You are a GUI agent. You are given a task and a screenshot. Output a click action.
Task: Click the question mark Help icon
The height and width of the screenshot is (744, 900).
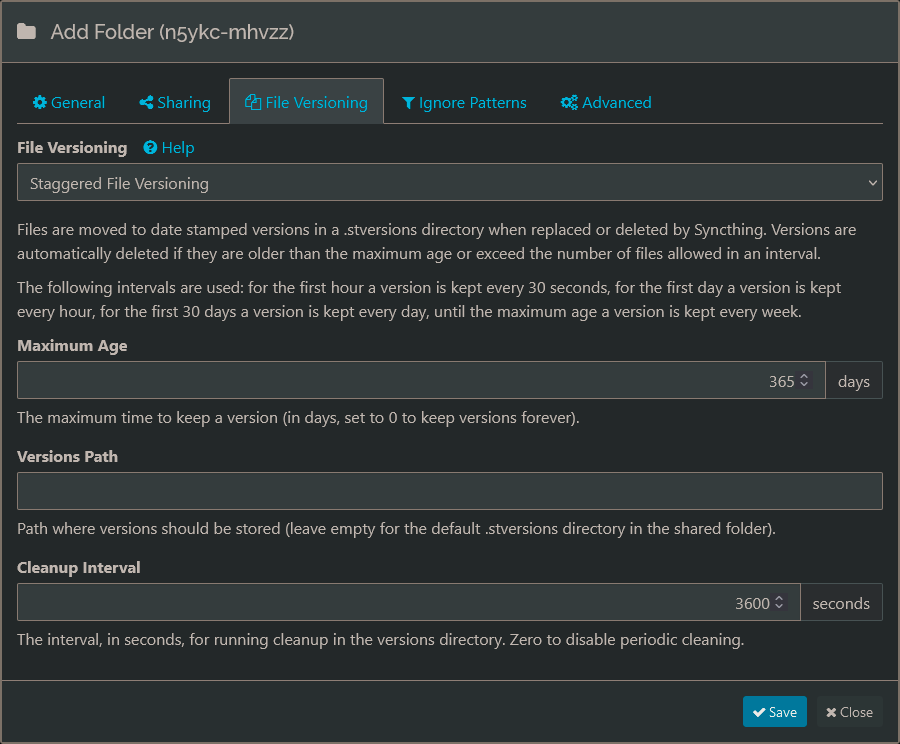150,148
